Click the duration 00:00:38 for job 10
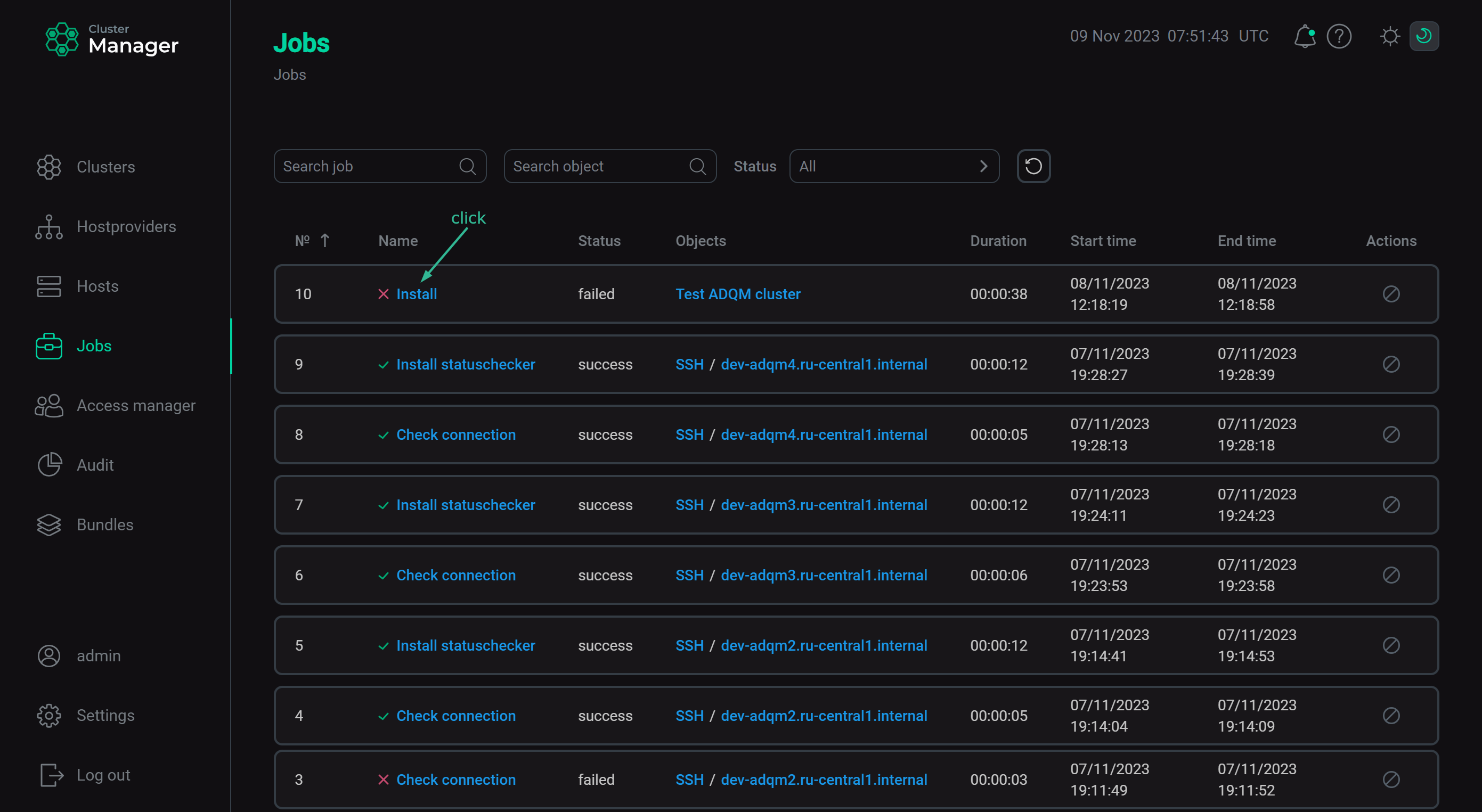 coord(998,294)
